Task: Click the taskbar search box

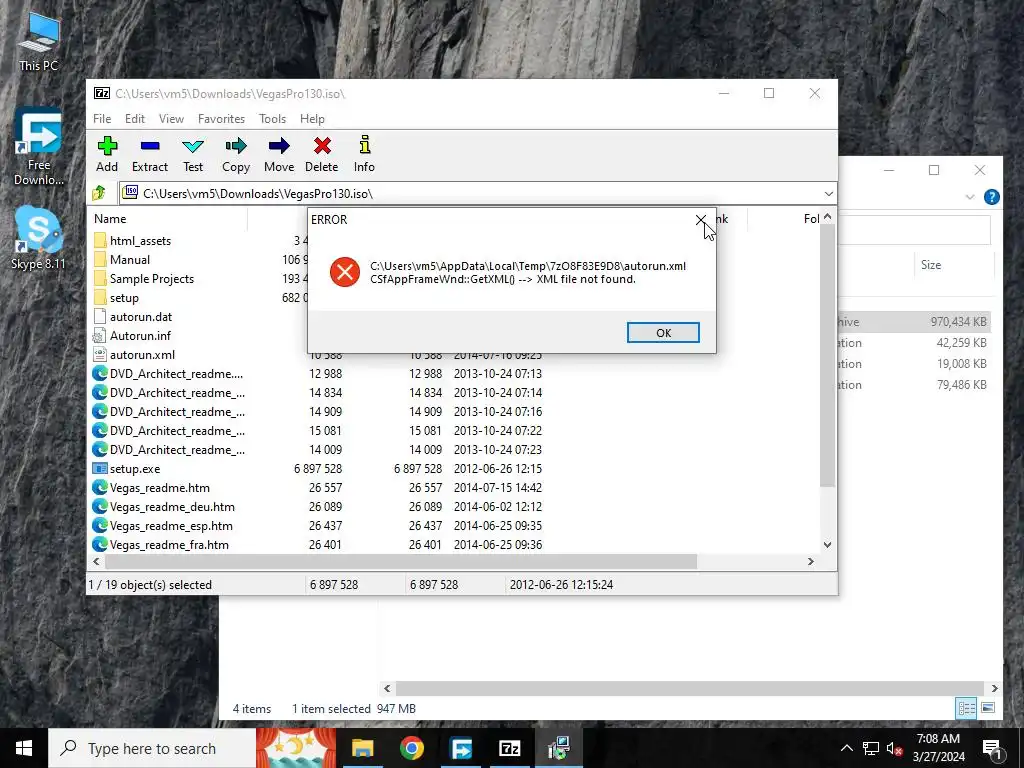Action: (x=152, y=748)
